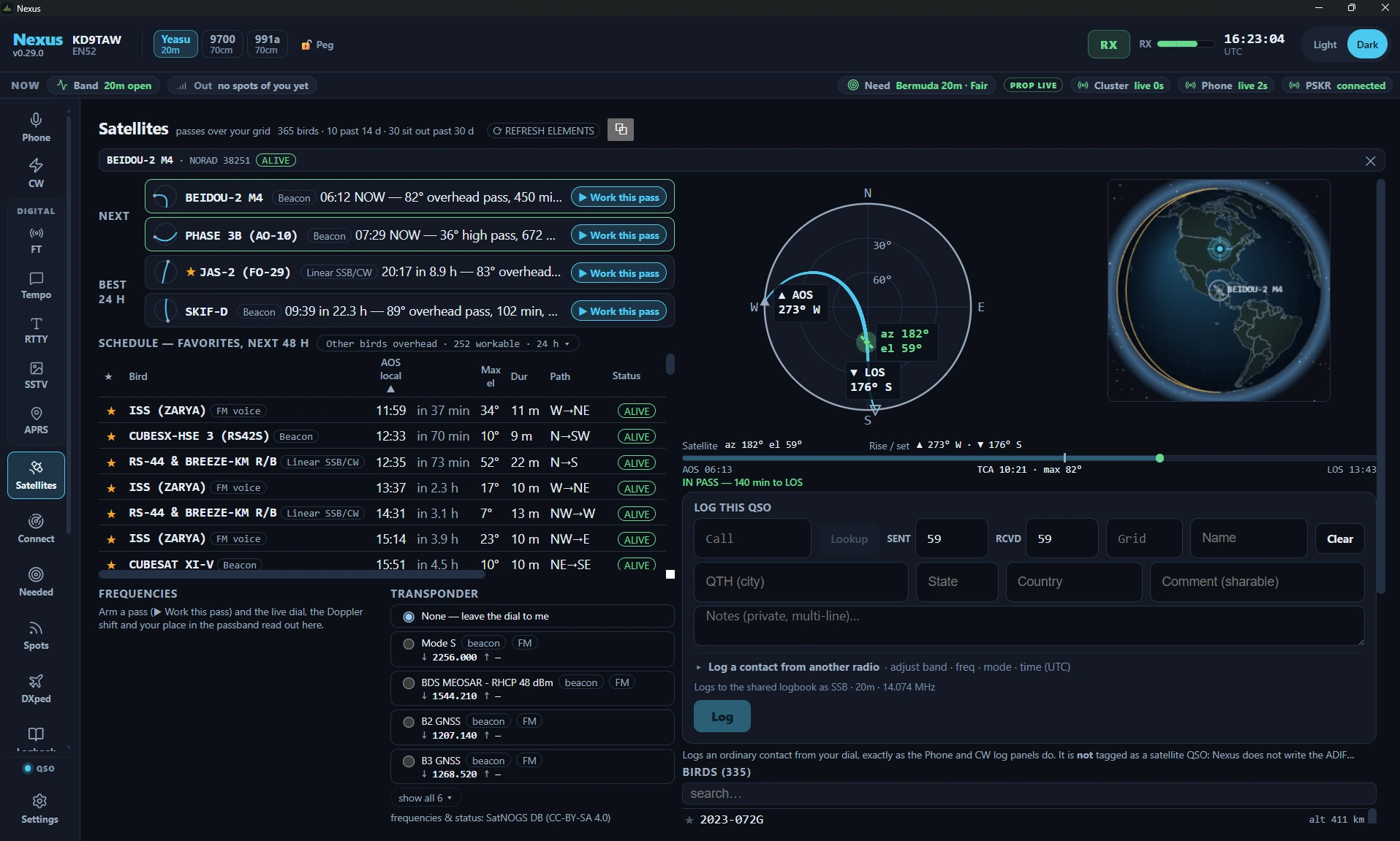
Task: Select the Mode S beacon transponder
Action: coord(532,650)
